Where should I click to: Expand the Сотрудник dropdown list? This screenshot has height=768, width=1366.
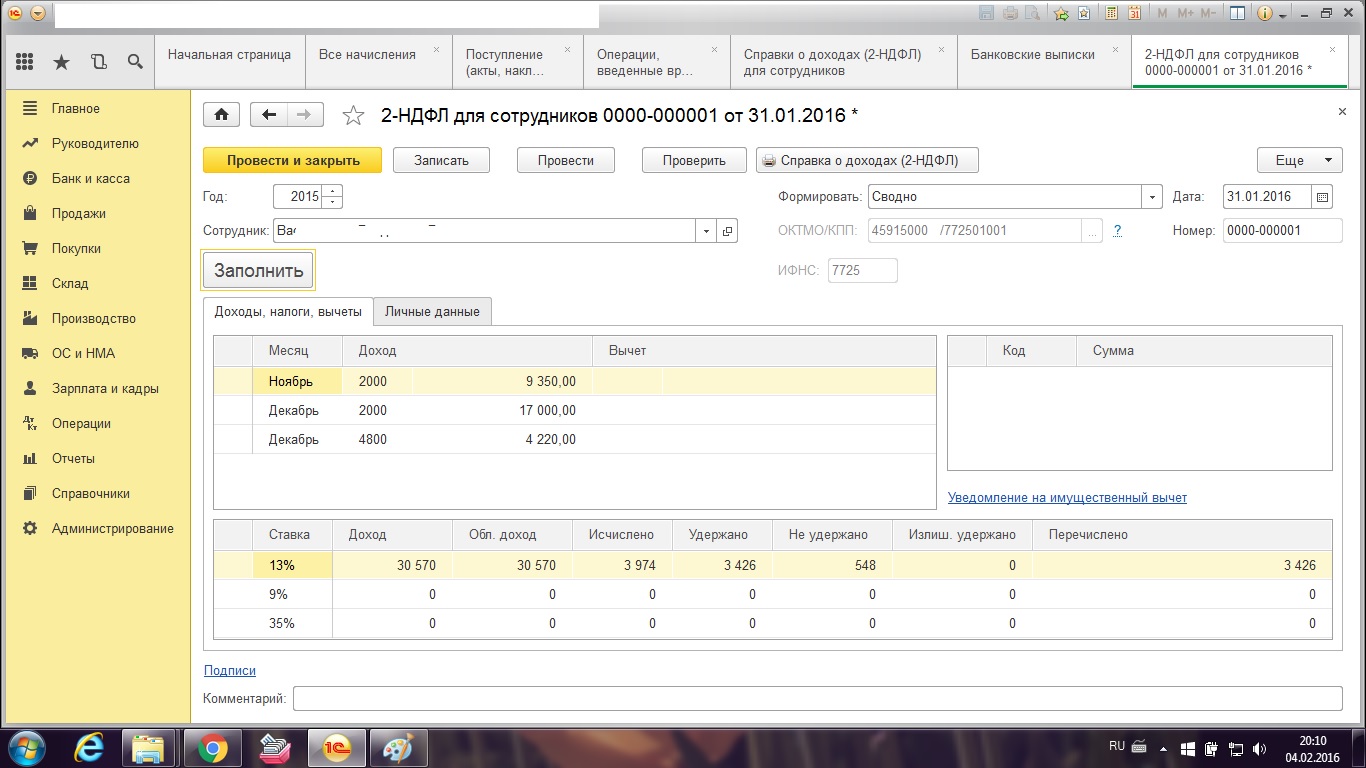point(707,231)
